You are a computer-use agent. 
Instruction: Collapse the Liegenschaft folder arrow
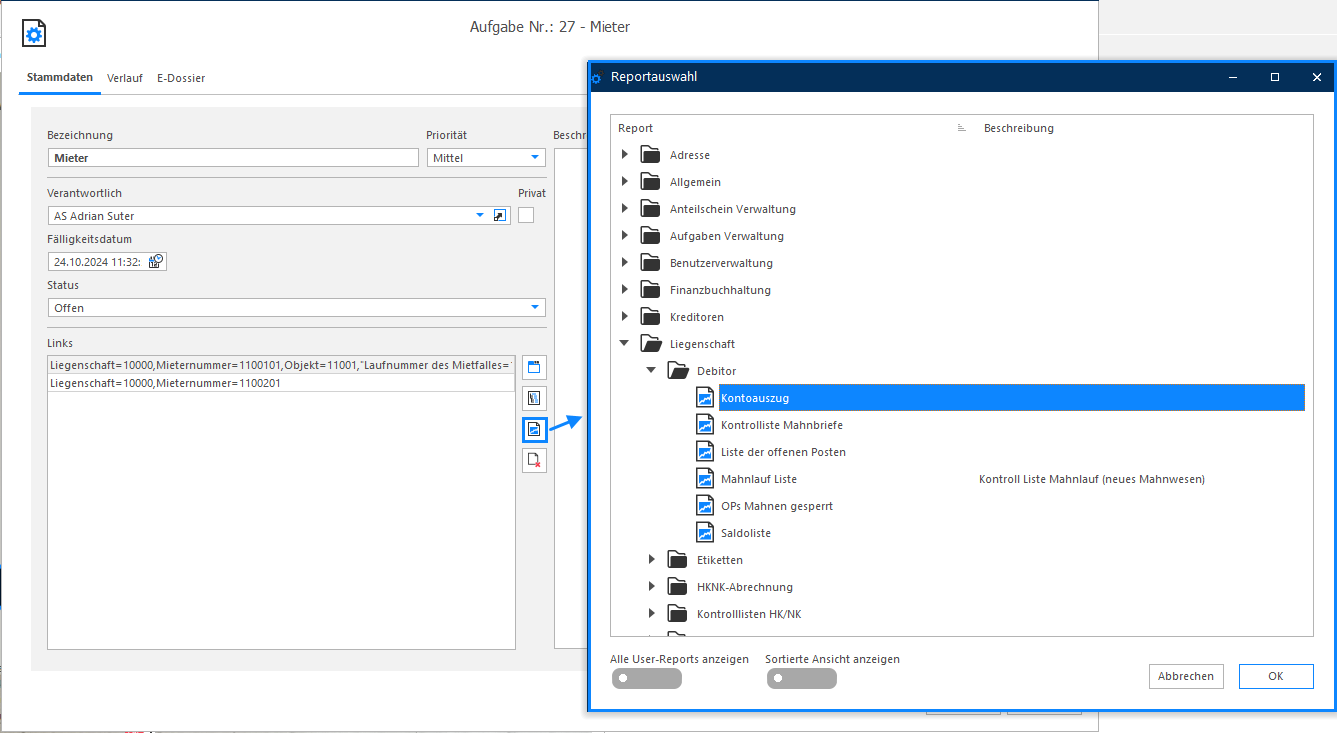[x=625, y=344]
